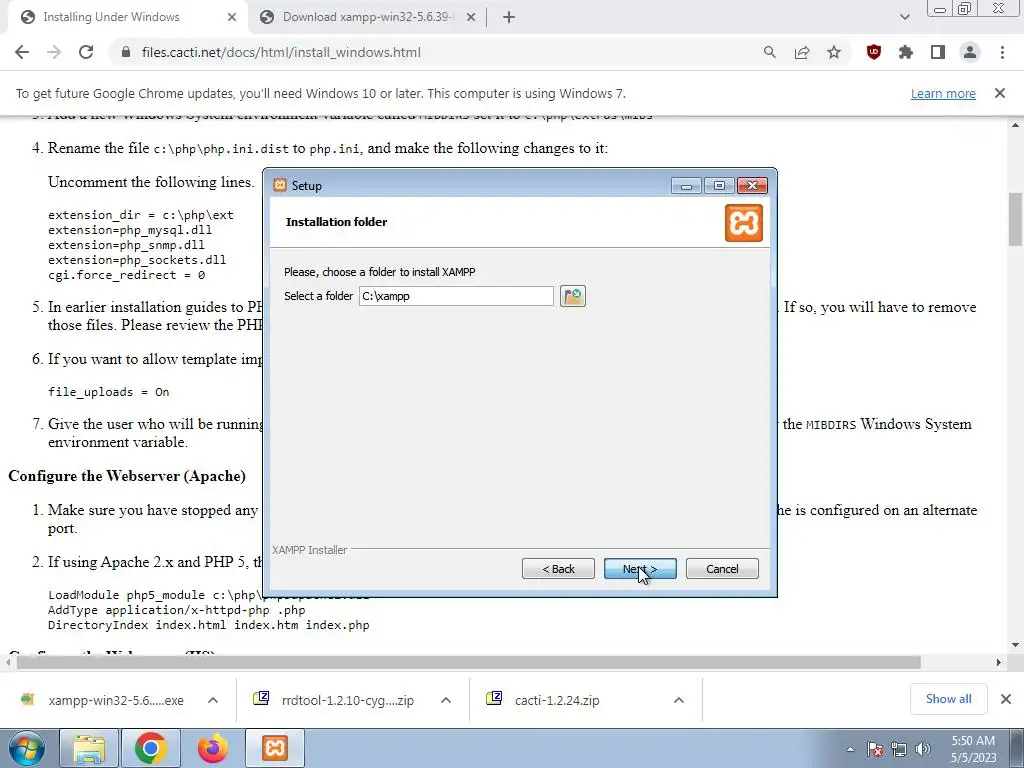This screenshot has height=768, width=1024.
Task: Switch to Download xampp-win32 tab
Action: coord(368,17)
